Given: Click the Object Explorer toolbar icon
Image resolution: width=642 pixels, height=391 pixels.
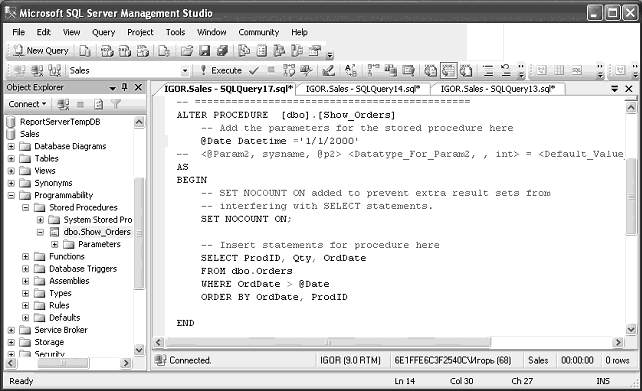Looking at the screenshot, I should click(279, 51).
